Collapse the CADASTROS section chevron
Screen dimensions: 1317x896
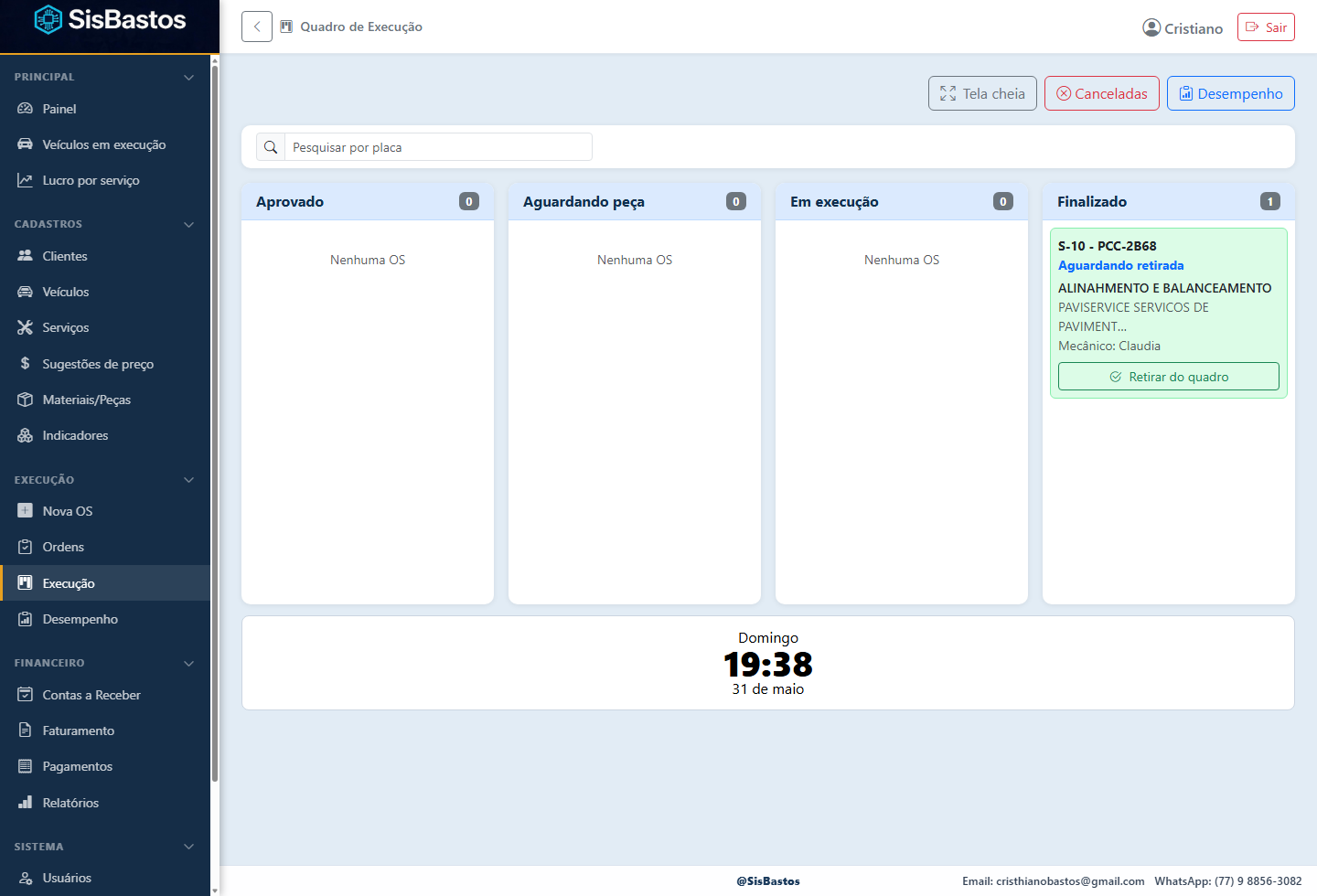(x=188, y=225)
